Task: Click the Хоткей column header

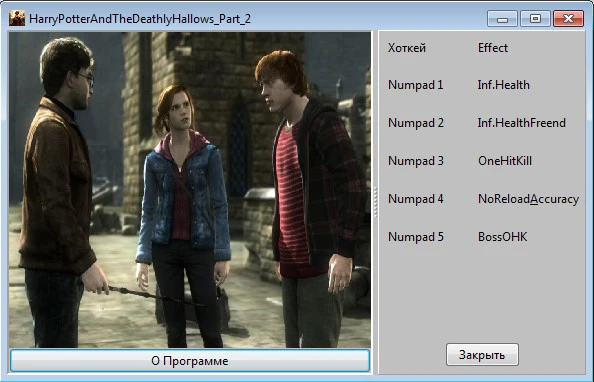Action: (x=407, y=48)
